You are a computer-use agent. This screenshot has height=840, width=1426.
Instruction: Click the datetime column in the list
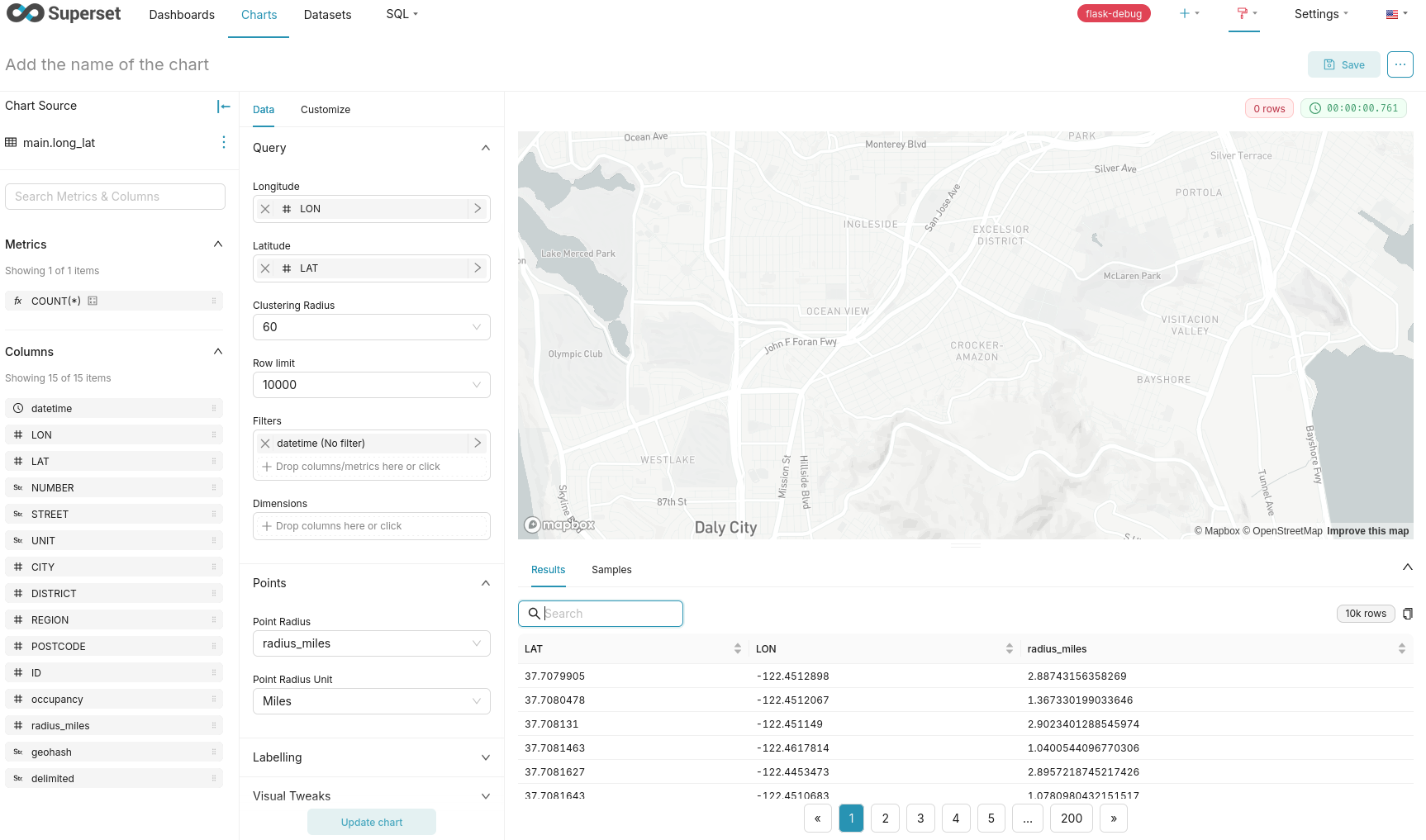pos(114,409)
